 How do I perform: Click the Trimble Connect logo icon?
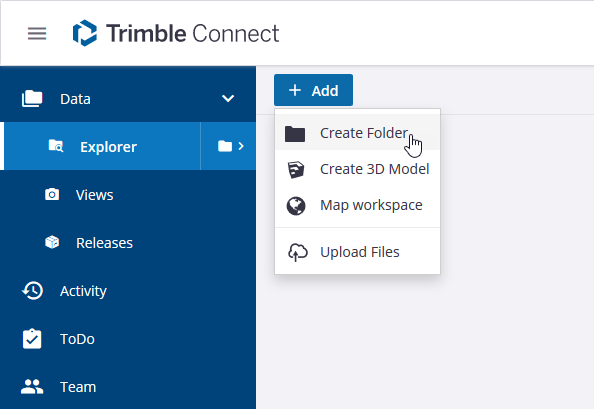coord(84,33)
